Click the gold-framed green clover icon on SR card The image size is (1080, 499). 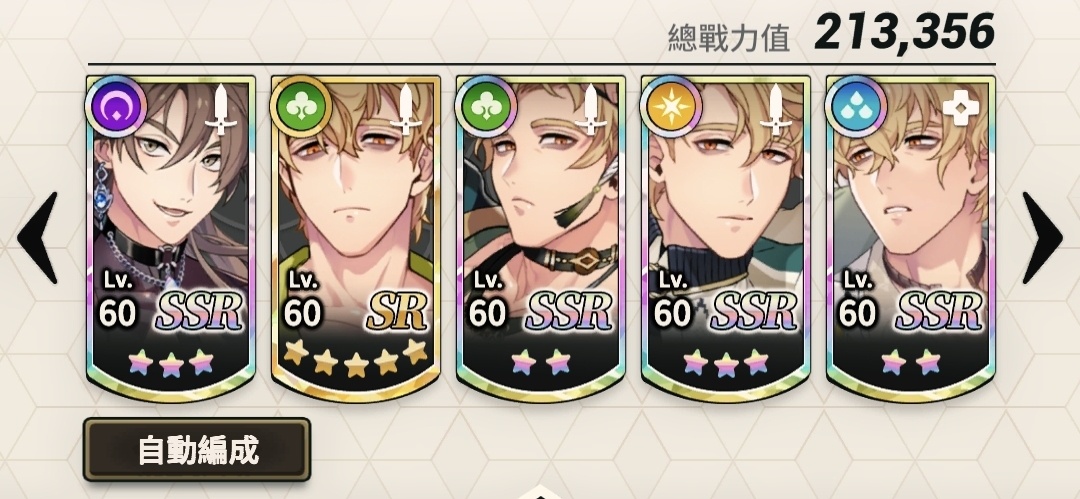click(x=301, y=107)
